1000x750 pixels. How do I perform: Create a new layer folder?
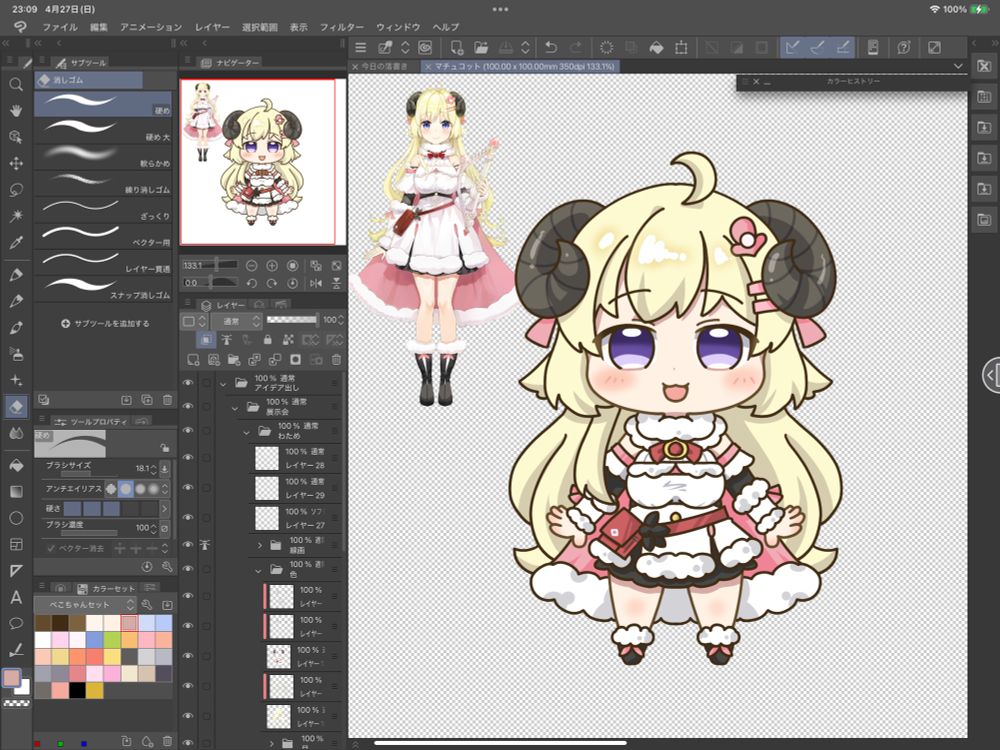pyautogui.click(x=234, y=360)
